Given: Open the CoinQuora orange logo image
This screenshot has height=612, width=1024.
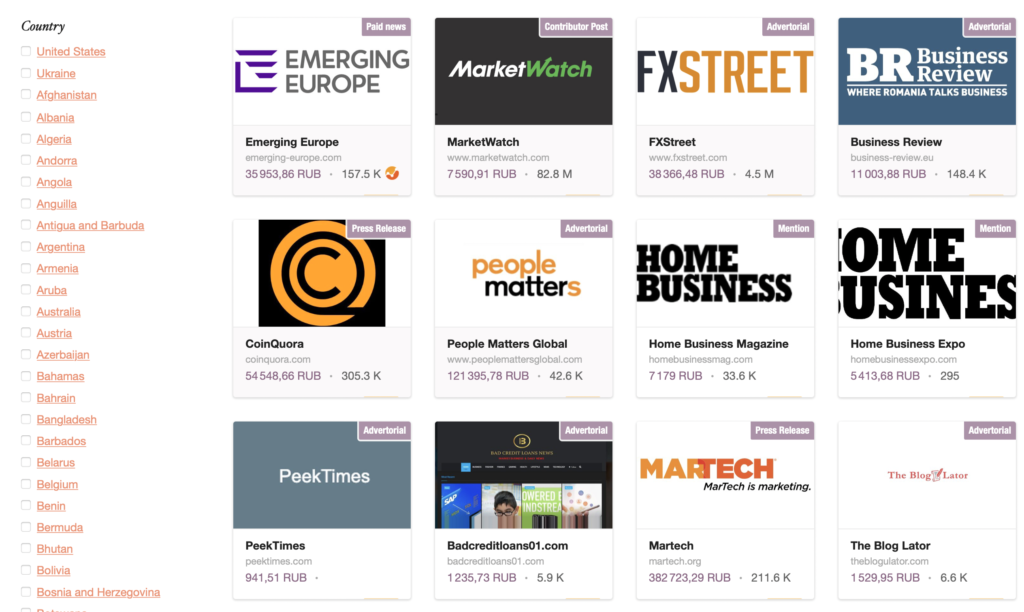Looking at the screenshot, I should click(322, 273).
